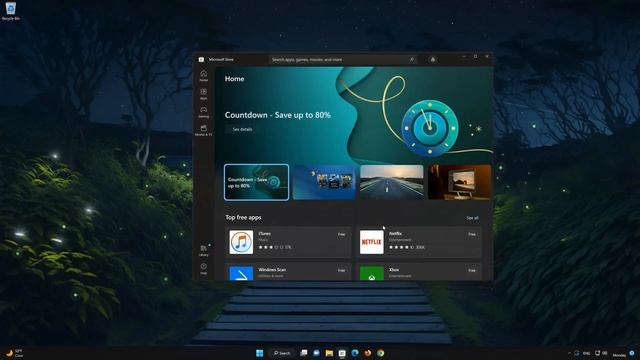Click Free button for Xbox

[x=472, y=270]
